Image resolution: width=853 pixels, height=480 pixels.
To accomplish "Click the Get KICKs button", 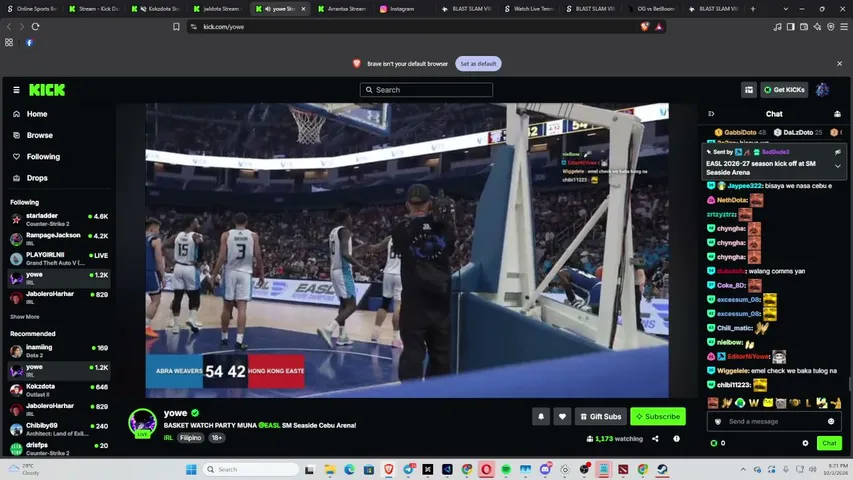I will [x=784, y=90].
